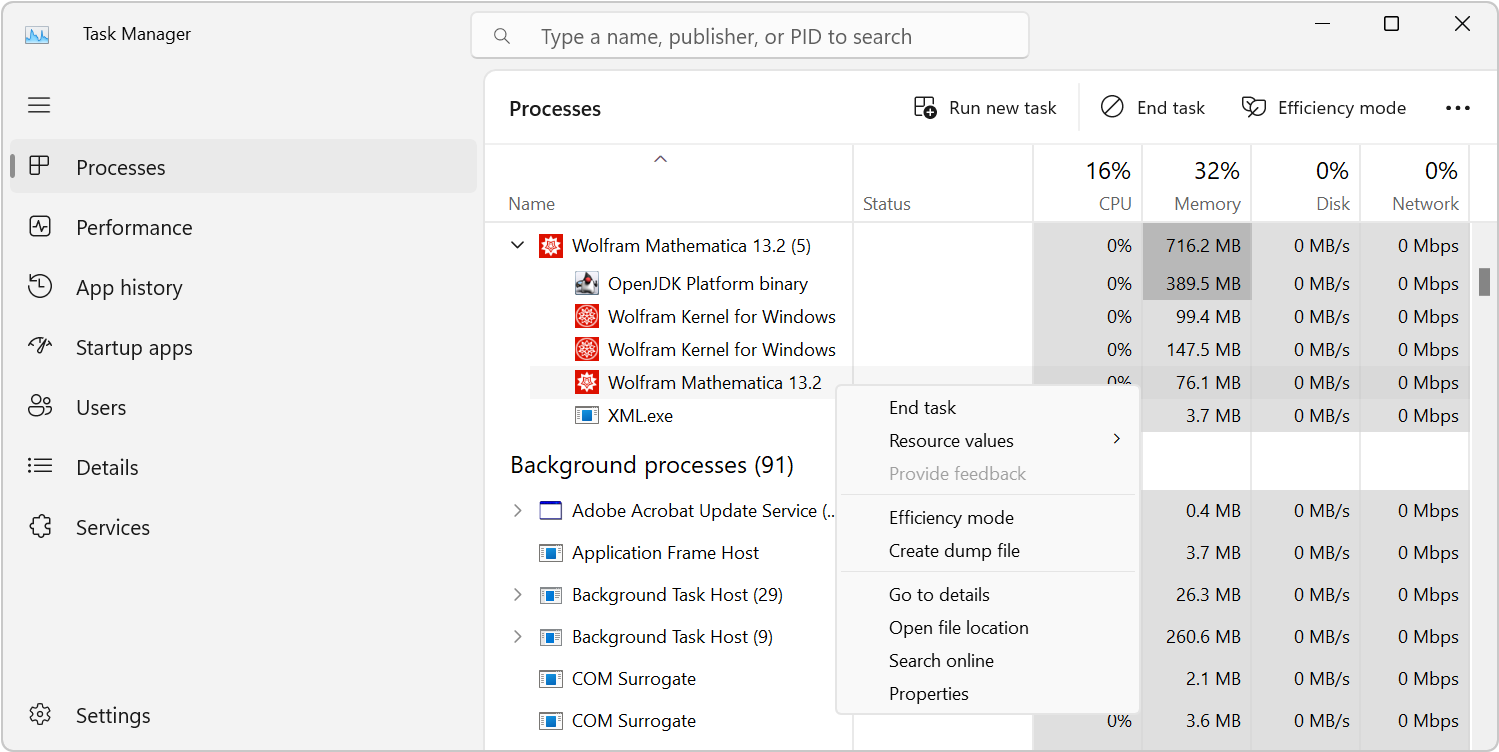Screen dimensions: 1499x752
Task: Choose End task in the context menu
Action: click(988, 408)
